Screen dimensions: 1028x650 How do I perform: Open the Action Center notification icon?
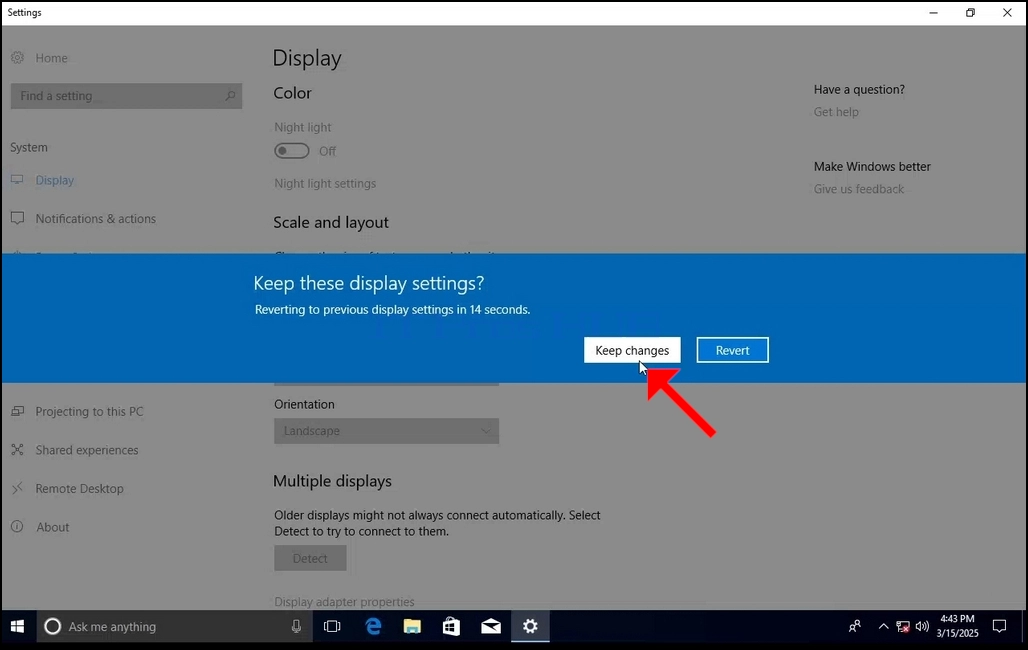coord(999,626)
